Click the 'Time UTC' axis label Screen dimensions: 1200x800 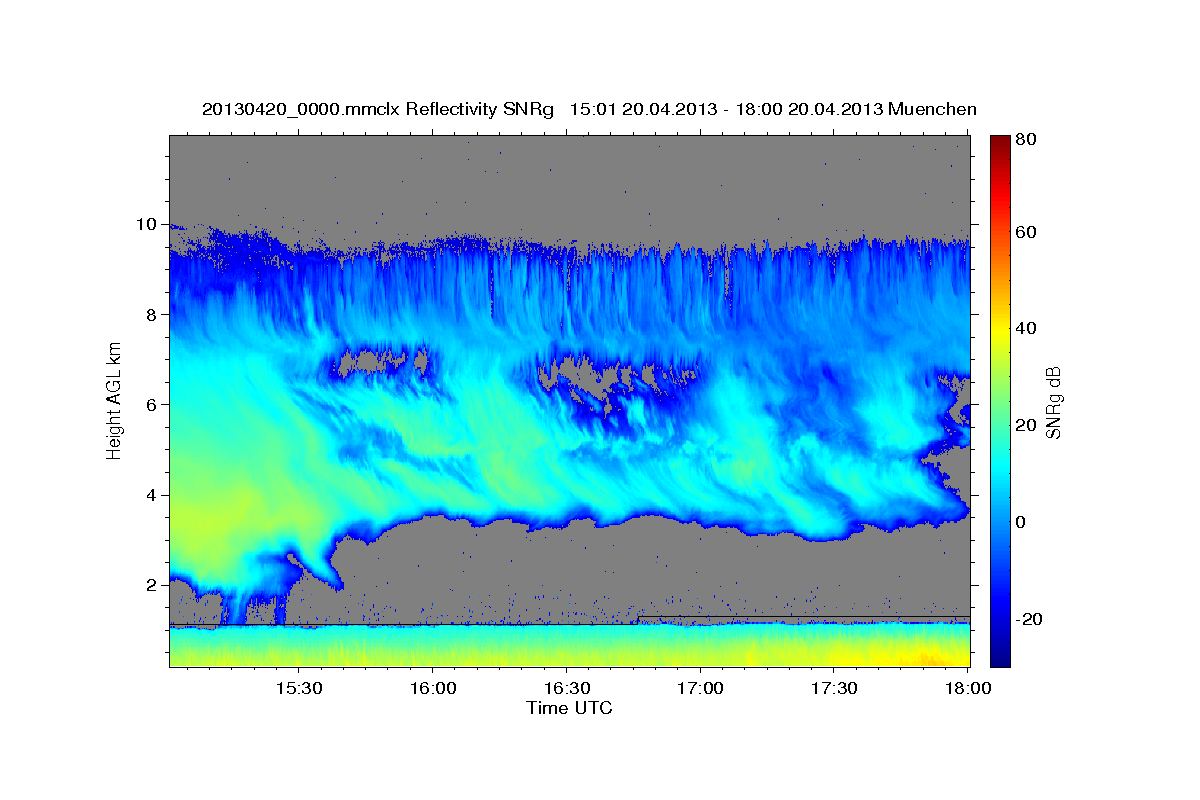pyautogui.click(x=569, y=708)
